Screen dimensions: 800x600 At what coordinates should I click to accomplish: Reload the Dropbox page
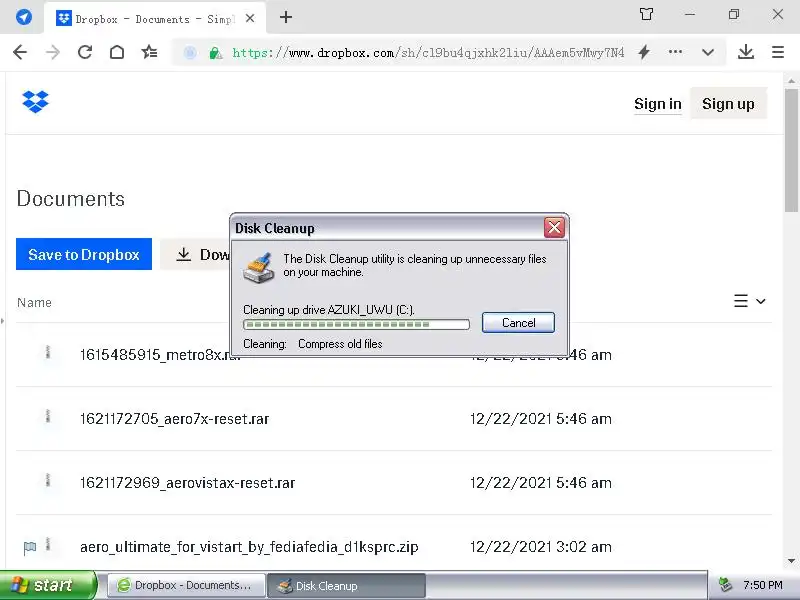click(x=85, y=52)
